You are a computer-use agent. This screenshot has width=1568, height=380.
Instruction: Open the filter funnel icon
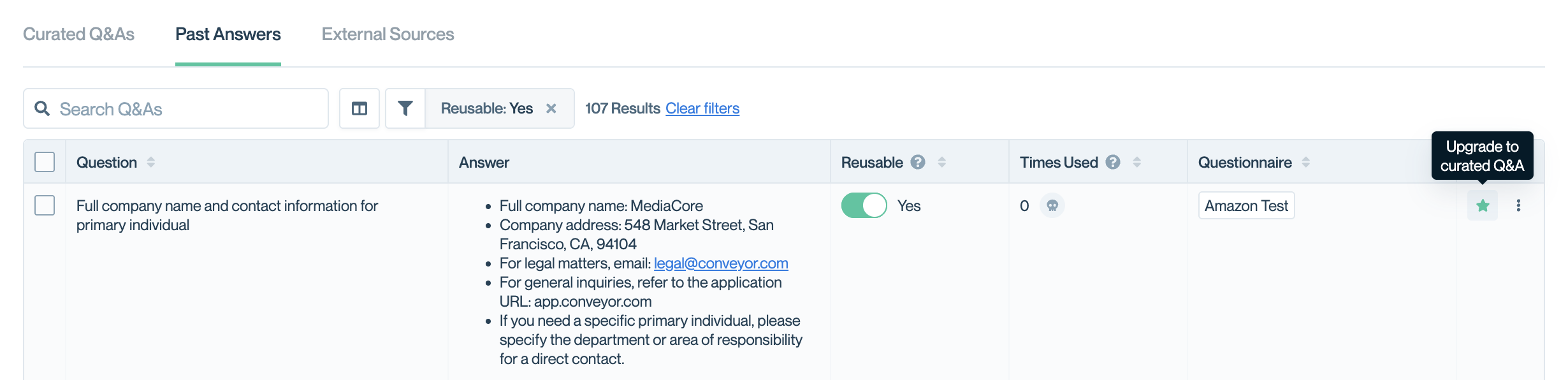pos(405,108)
